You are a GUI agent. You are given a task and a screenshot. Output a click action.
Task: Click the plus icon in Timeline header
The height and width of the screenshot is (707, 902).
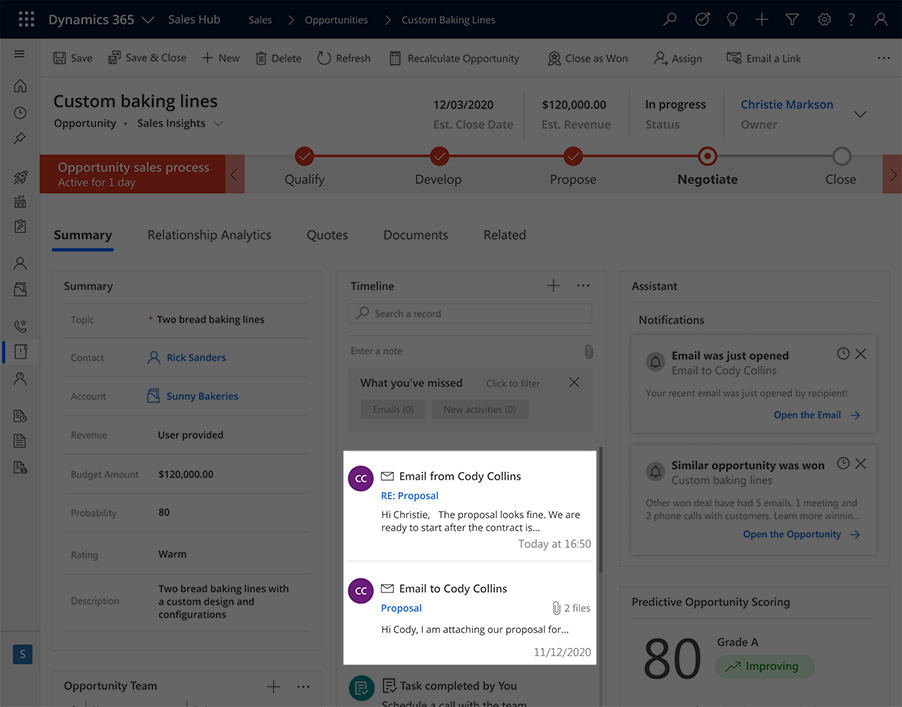coord(553,285)
